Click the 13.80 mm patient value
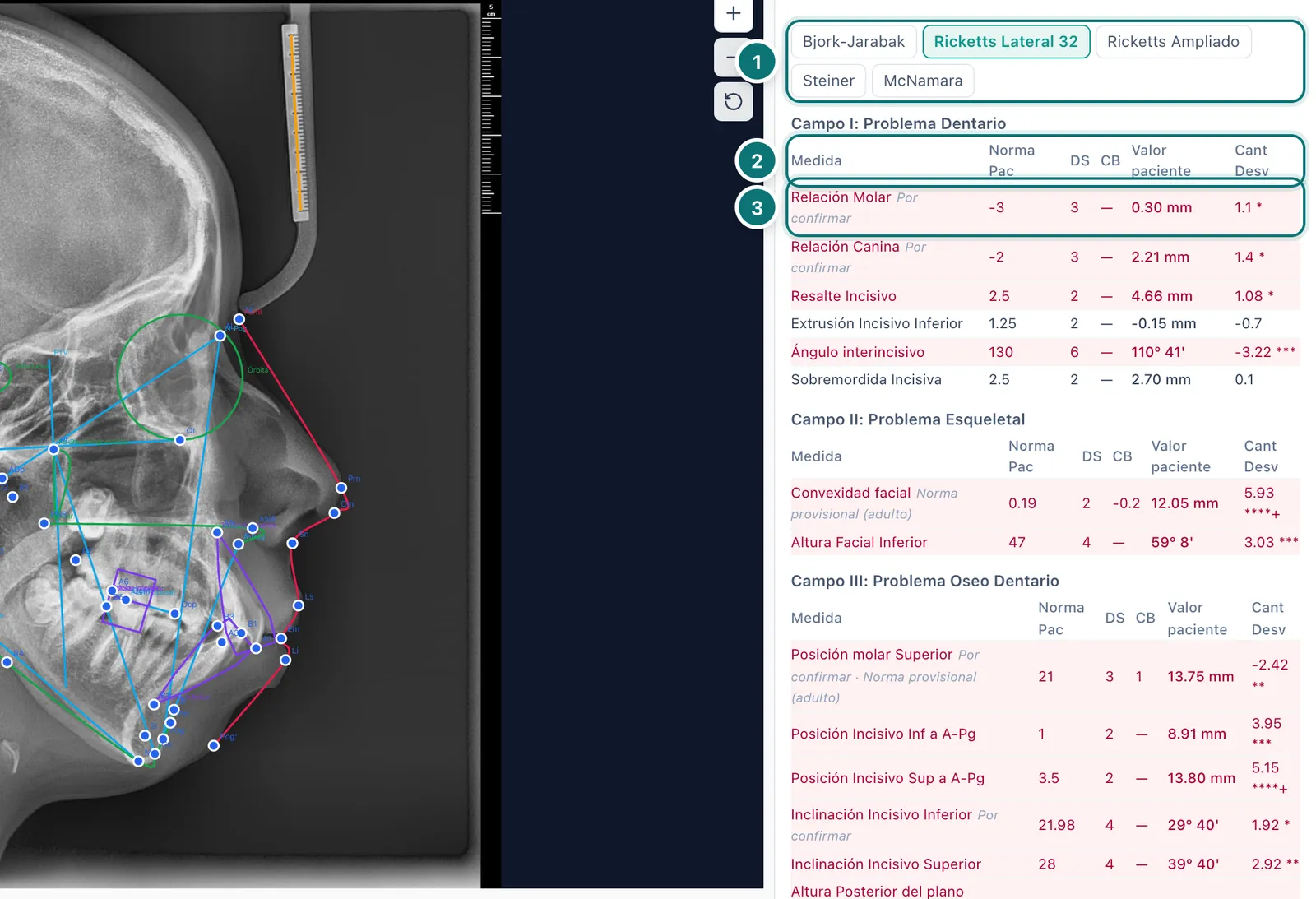The image size is (1316, 899). (x=1201, y=779)
